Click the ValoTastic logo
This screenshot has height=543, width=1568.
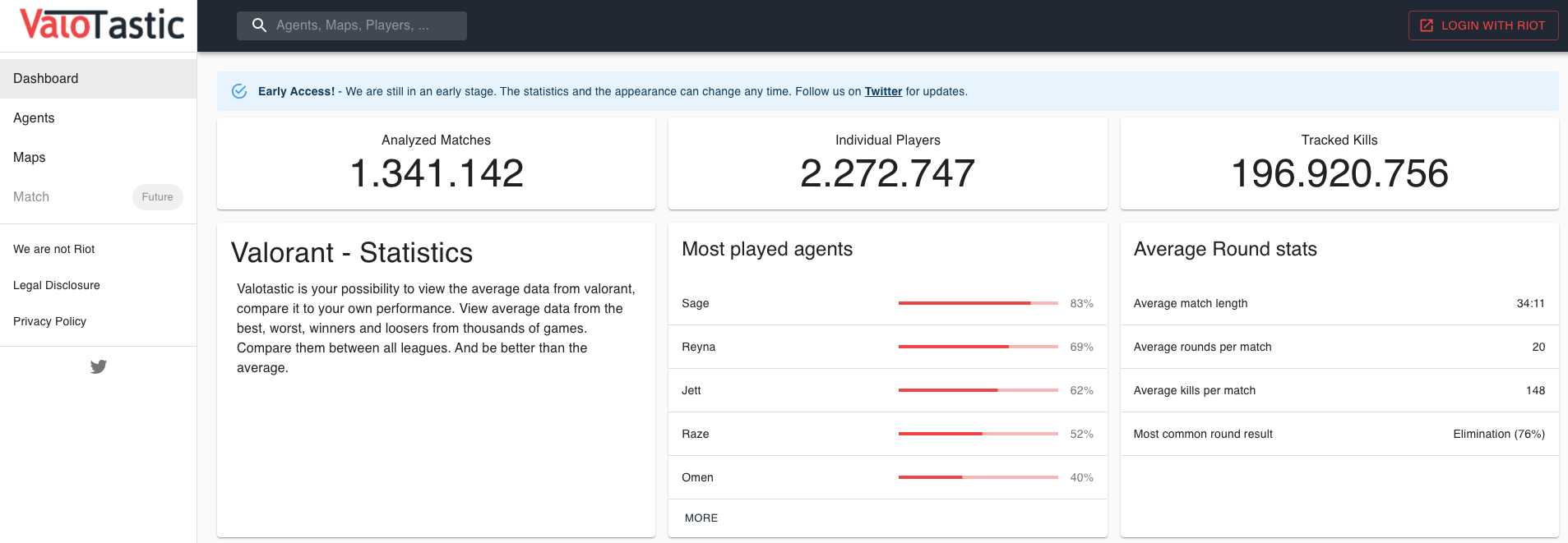tap(102, 25)
